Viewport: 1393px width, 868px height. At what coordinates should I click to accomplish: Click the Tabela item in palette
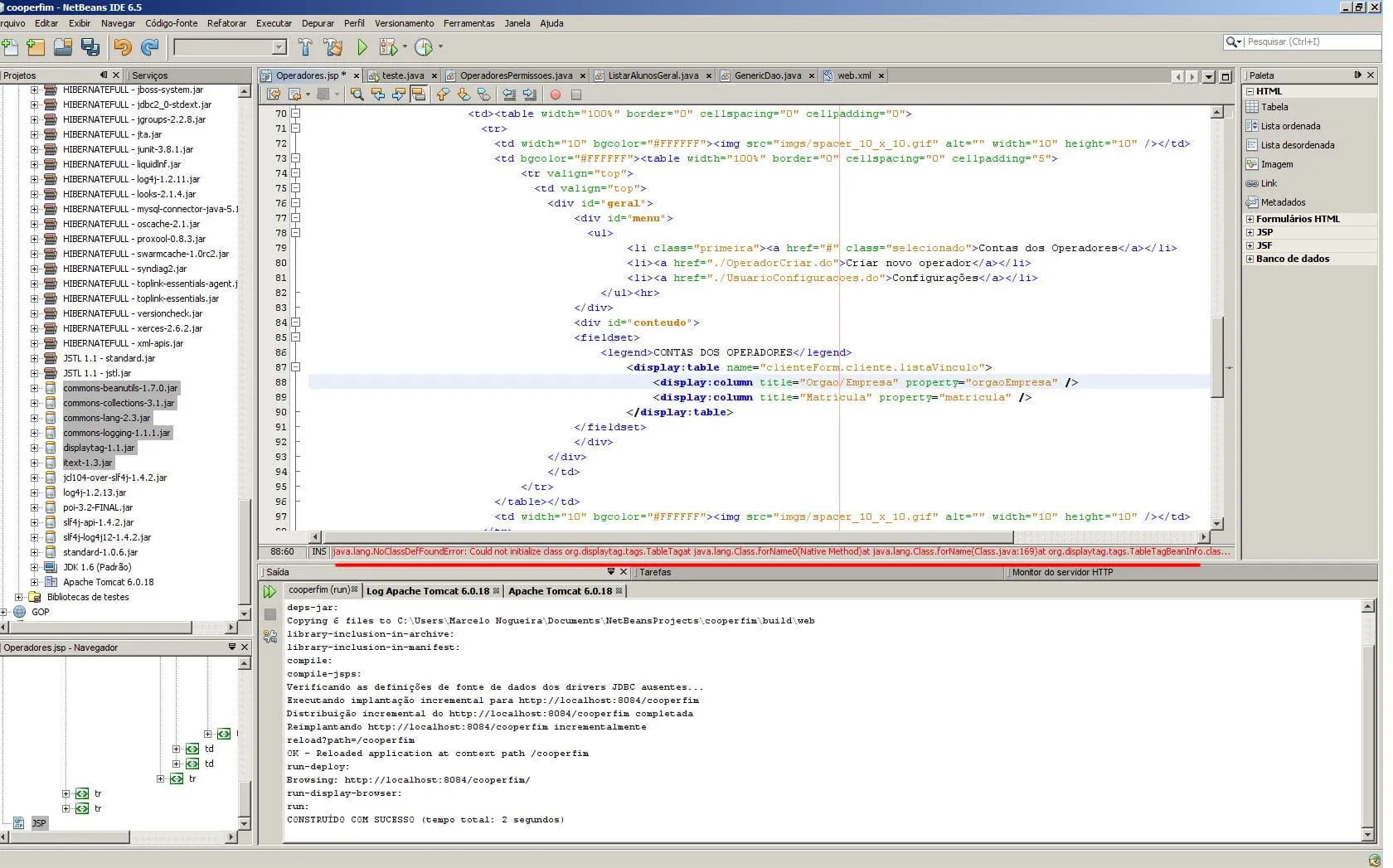tap(1274, 107)
